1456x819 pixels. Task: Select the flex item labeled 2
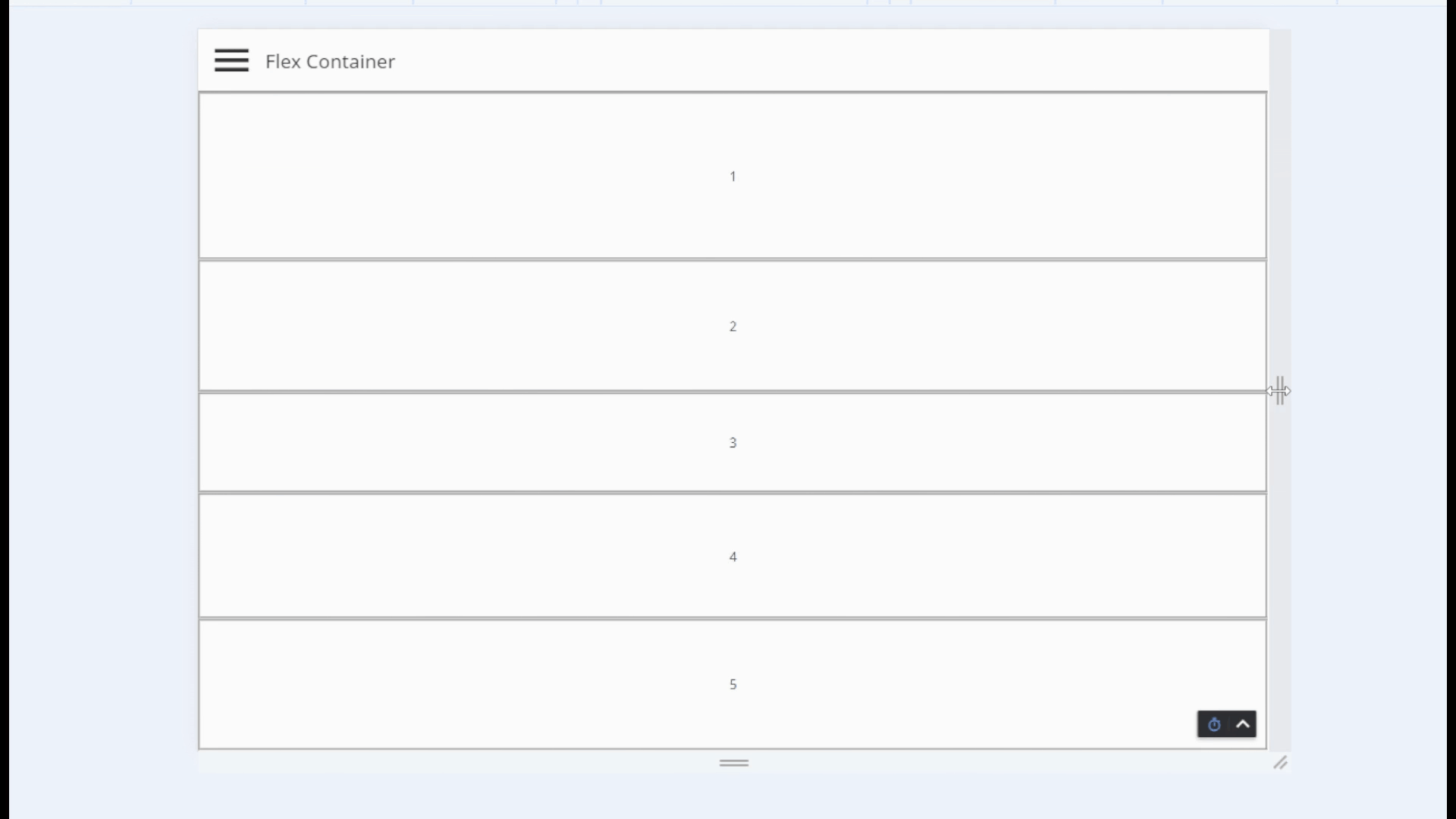(x=733, y=326)
